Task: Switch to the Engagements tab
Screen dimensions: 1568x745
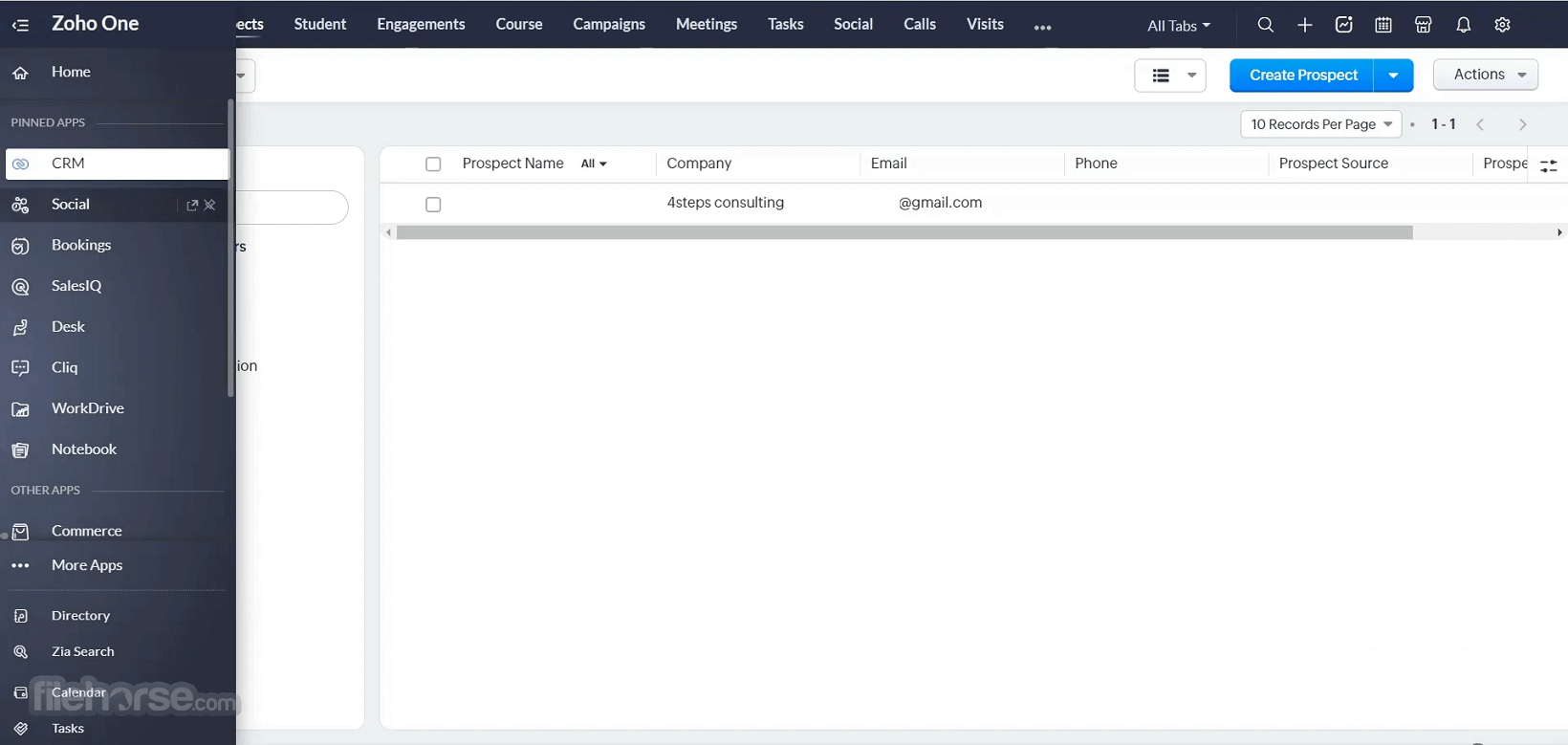Action: (x=421, y=24)
